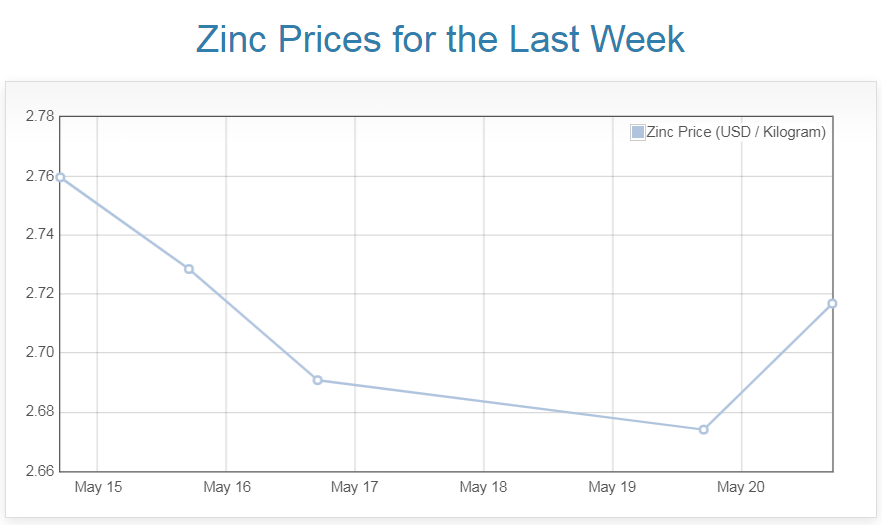Click the May 18 x-axis label
This screenshot has width=882, height=525.
484,488
